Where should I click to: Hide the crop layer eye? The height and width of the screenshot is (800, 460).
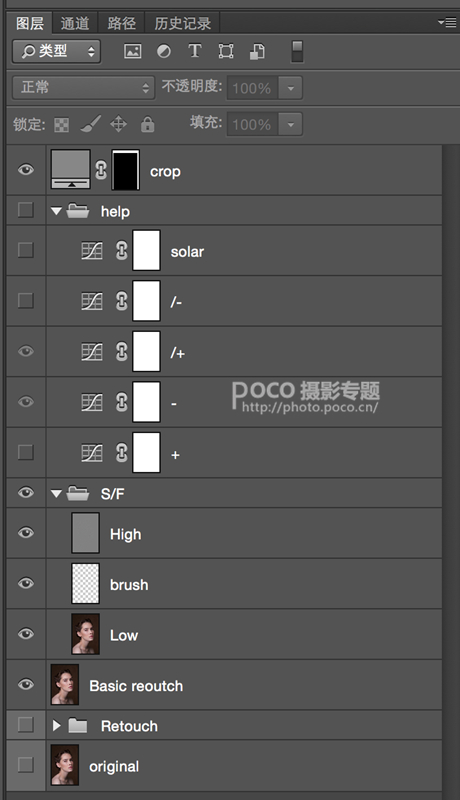click(x=26, y=170)
